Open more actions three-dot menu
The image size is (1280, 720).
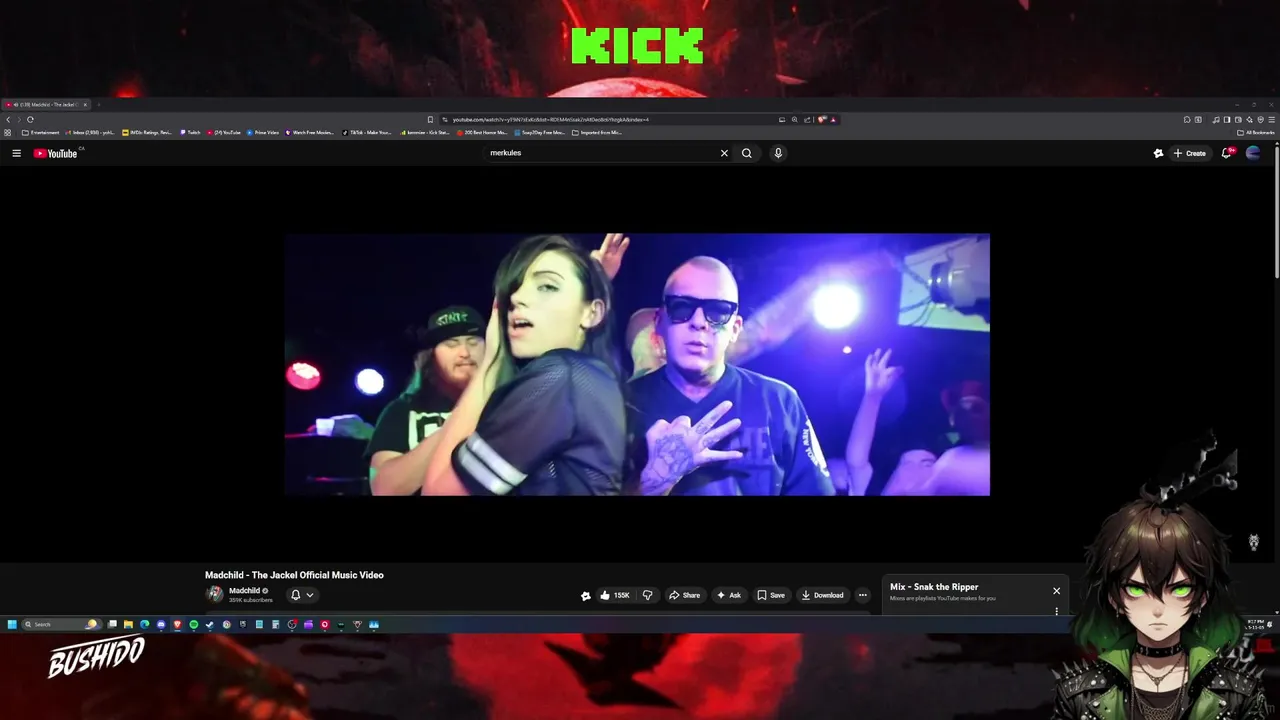[x=863, y=595]
